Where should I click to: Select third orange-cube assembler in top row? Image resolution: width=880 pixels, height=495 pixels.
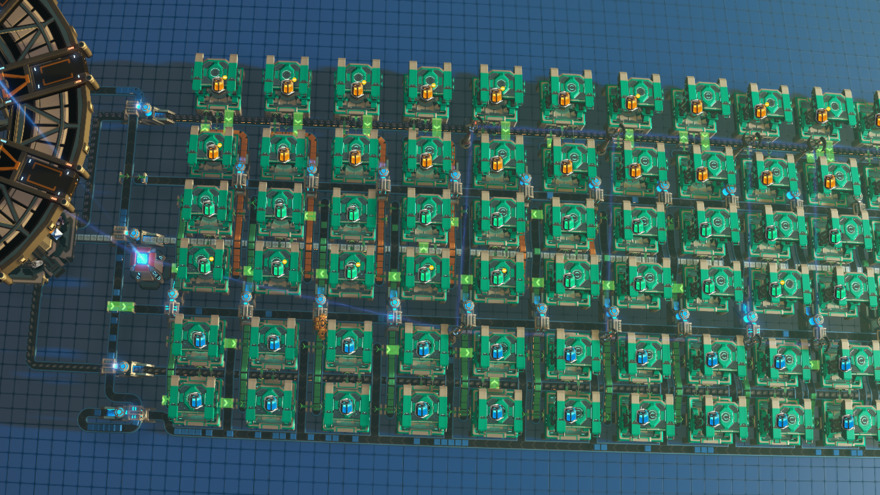[x=357, y=89]
